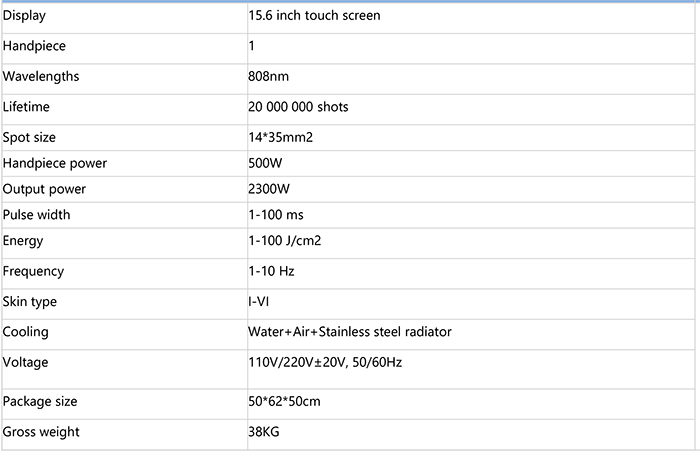700x452 pixels.
Task: Select the "50*62*50cm" package size value
Action: [x=284, y=402]
